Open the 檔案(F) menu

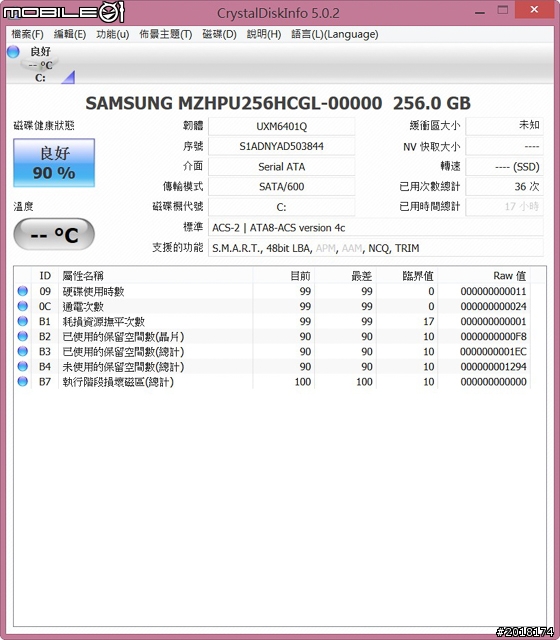(x=27, y=34)
